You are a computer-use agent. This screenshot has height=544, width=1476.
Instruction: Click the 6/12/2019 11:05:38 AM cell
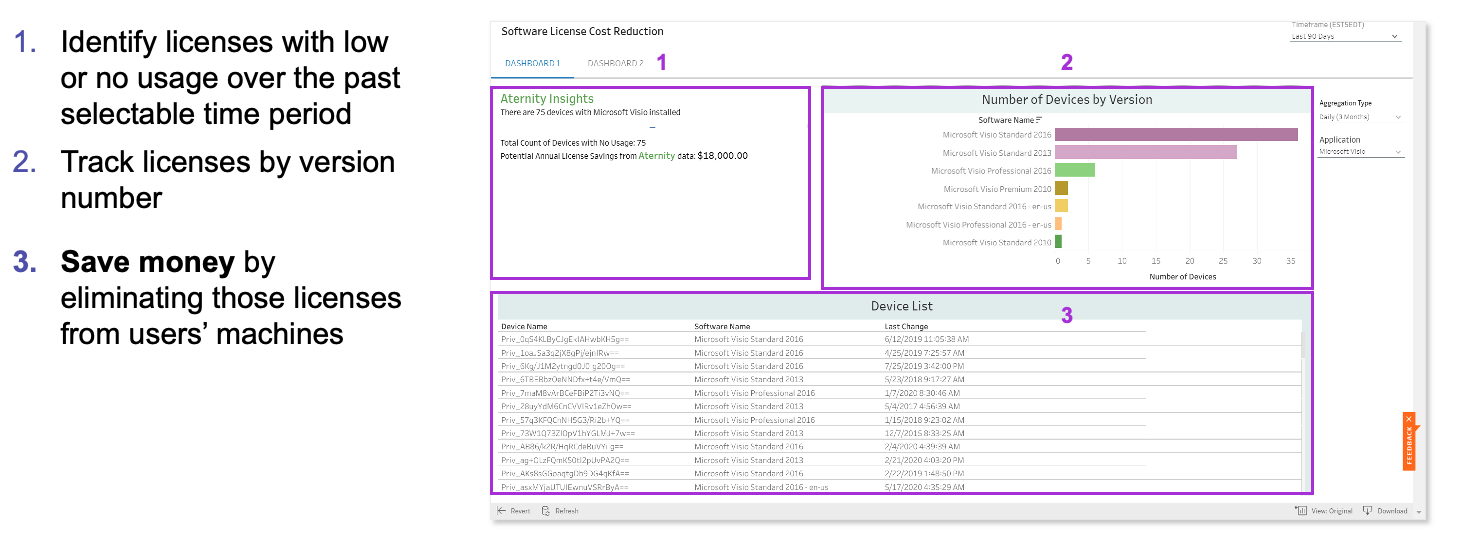pyautogui.click(x=926, y=339)
